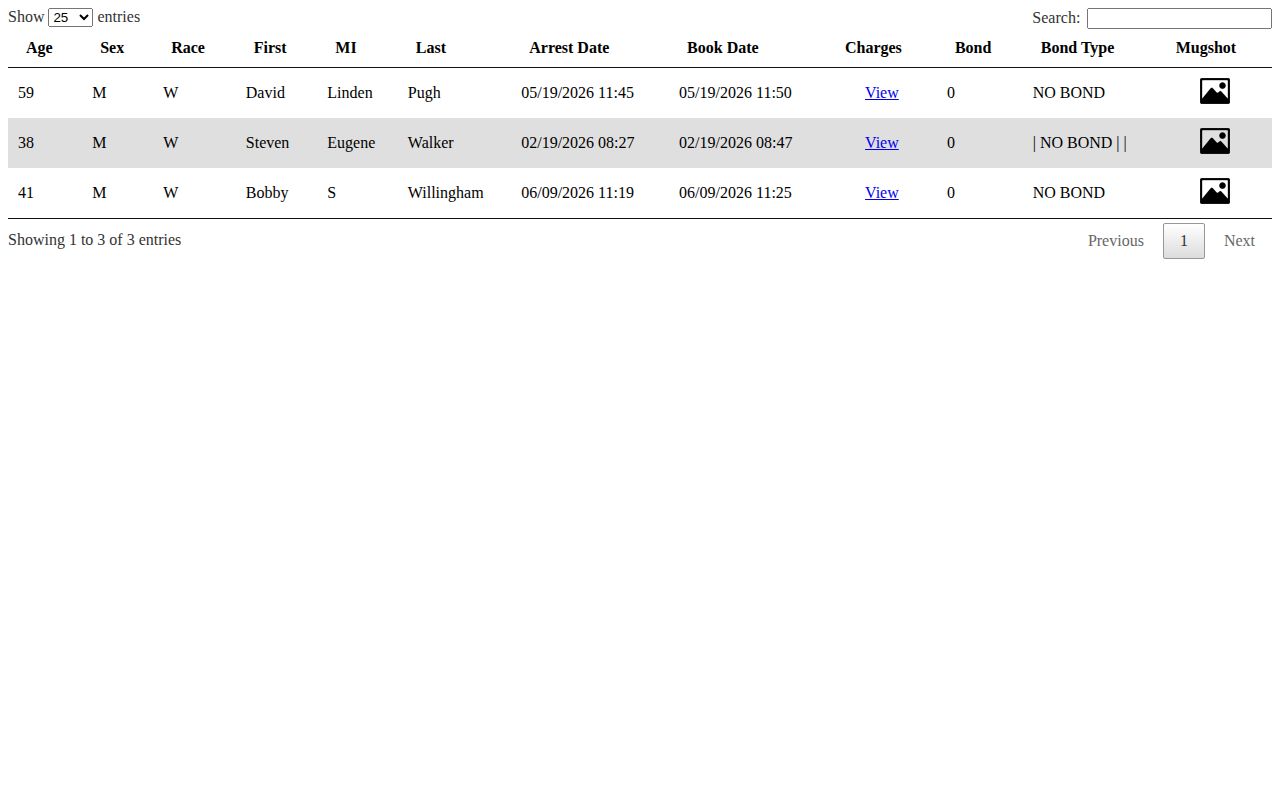
Task: Select arrest date 06/09/2026 11:19
Action: coord(577,193)
